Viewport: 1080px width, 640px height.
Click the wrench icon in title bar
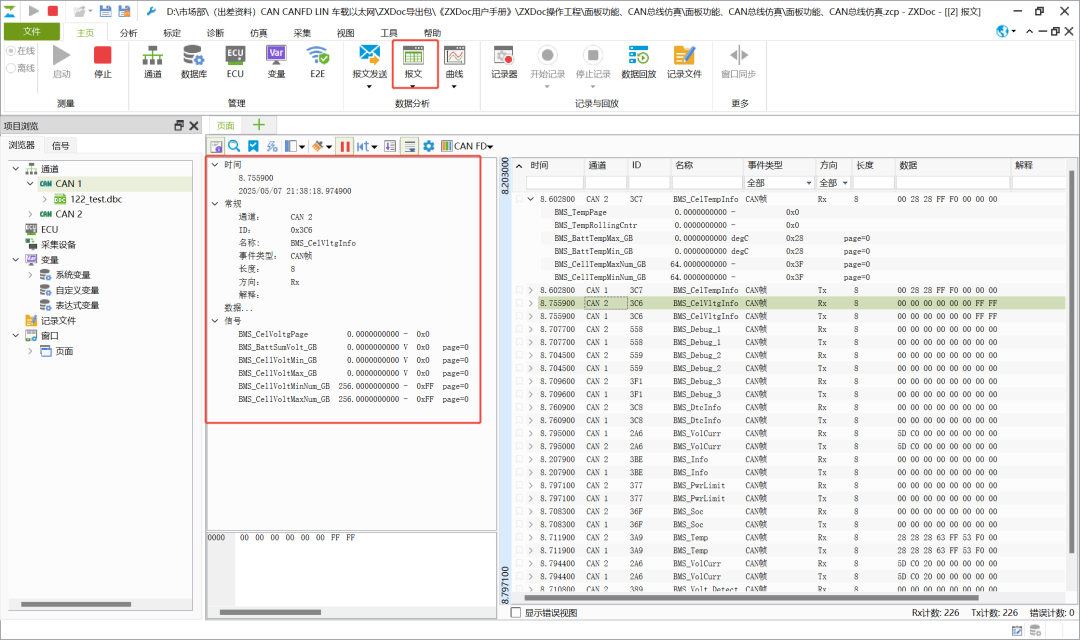[152, 11]
